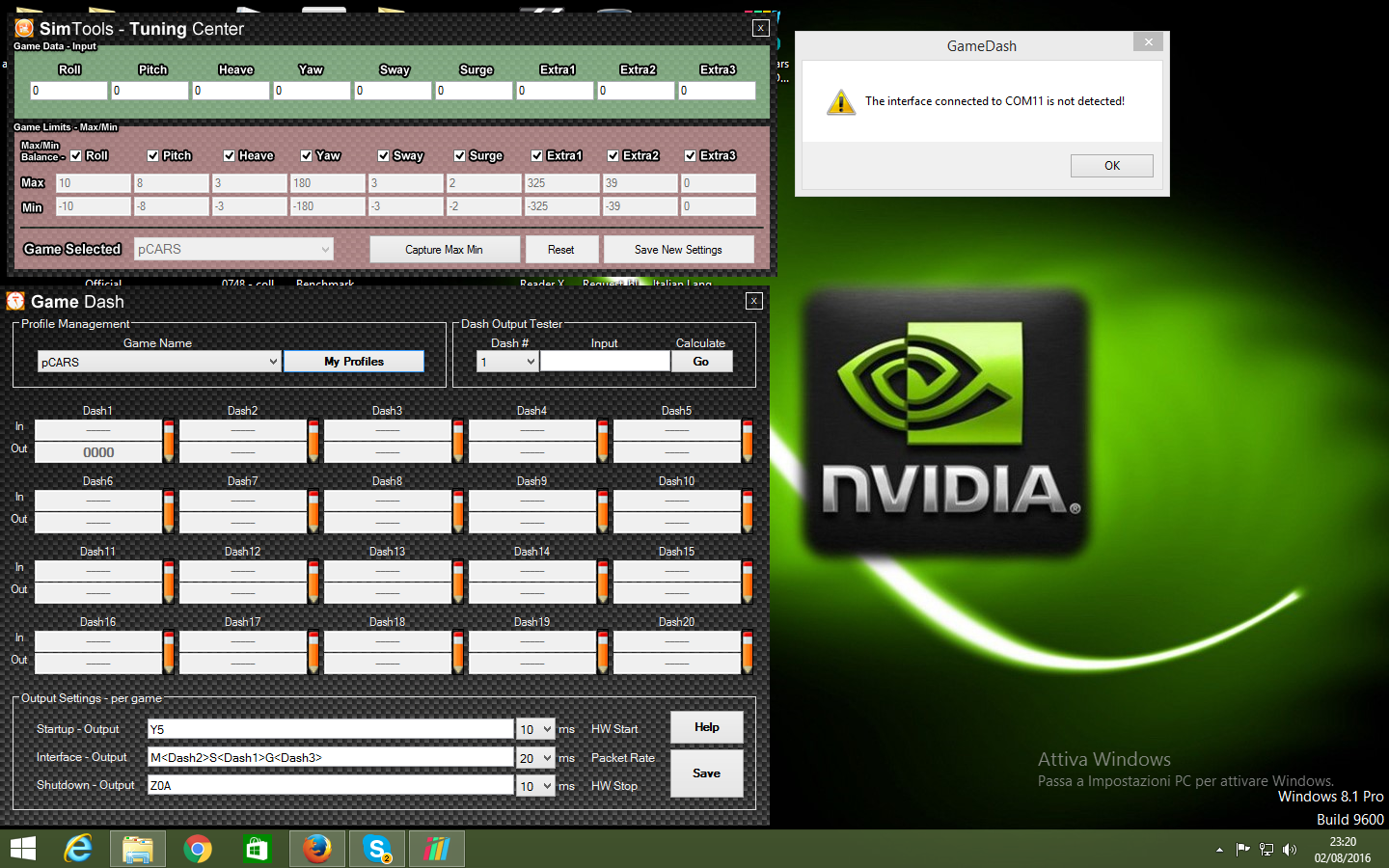The image size is (1389, 868).
Task: Toggle the Extra2 balance checkbox
Action: (x=613, y=155)
